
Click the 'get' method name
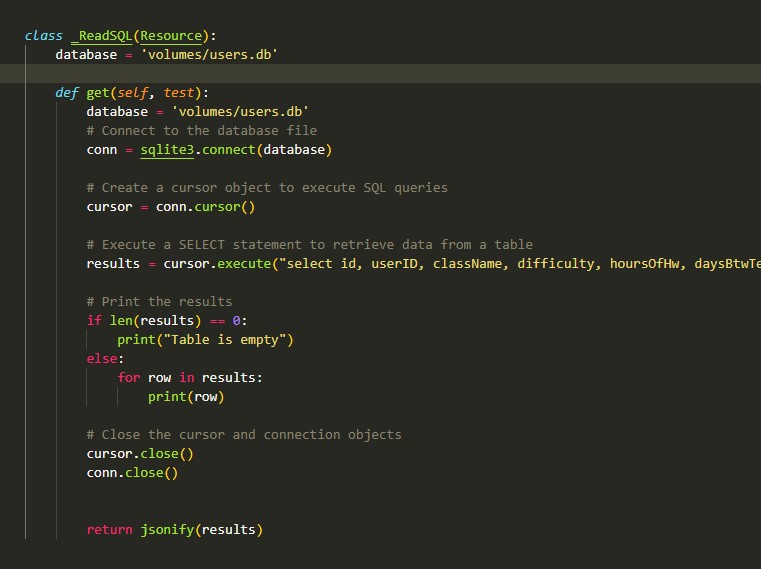98,93
